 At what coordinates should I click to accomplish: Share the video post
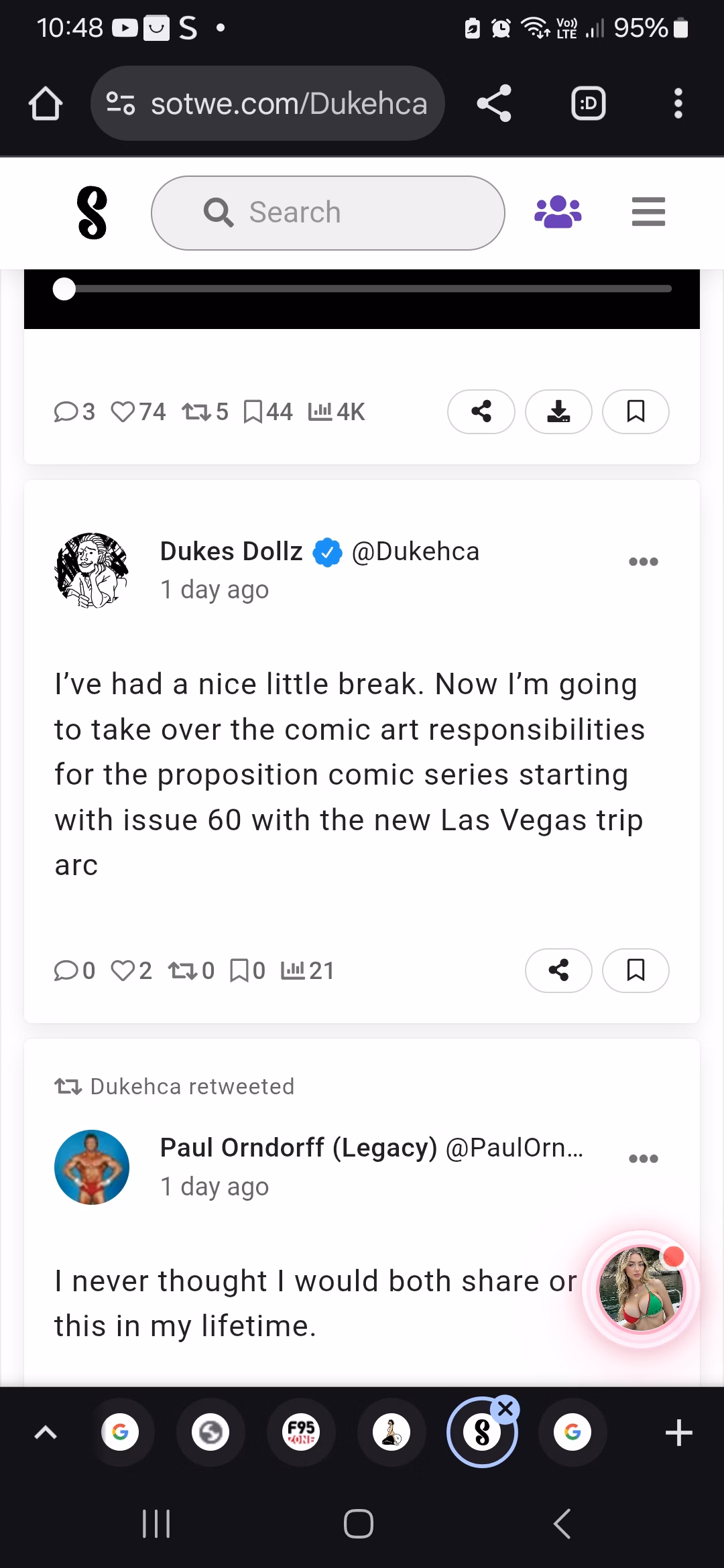pos(481,411)
